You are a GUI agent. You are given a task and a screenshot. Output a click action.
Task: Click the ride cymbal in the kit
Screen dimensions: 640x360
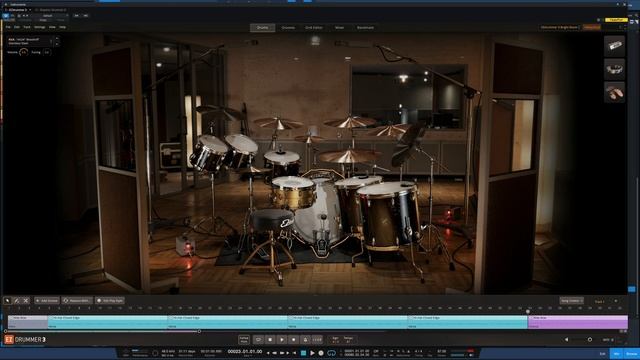coord(348,156)
